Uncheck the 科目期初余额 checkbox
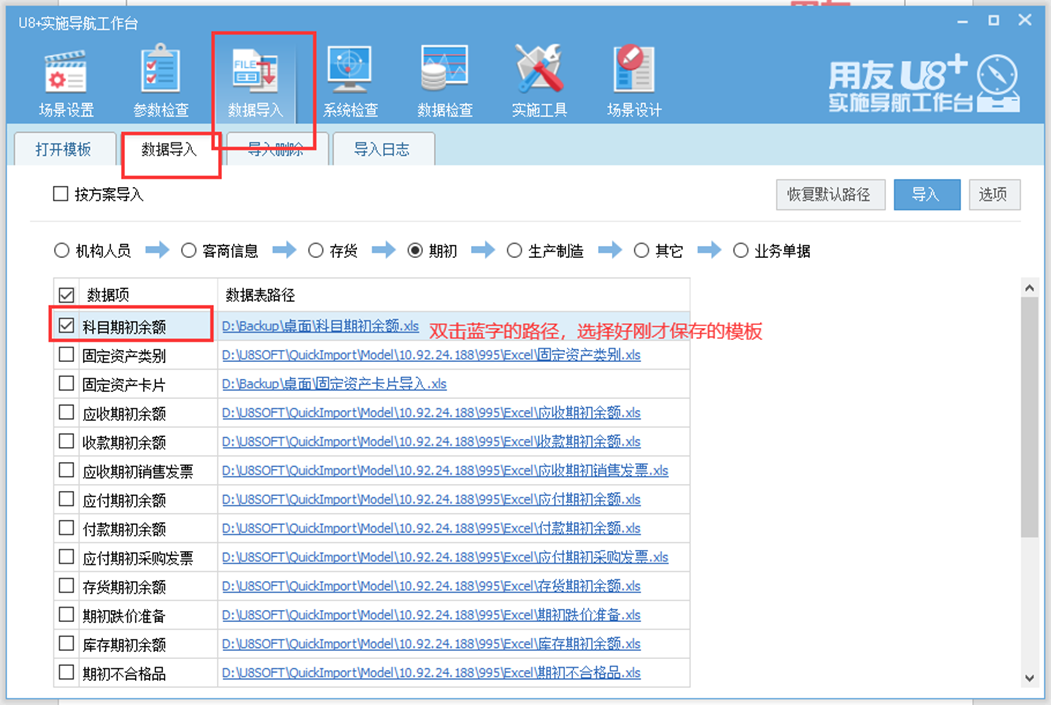1051x705 pixels. (x=66, y=326)
